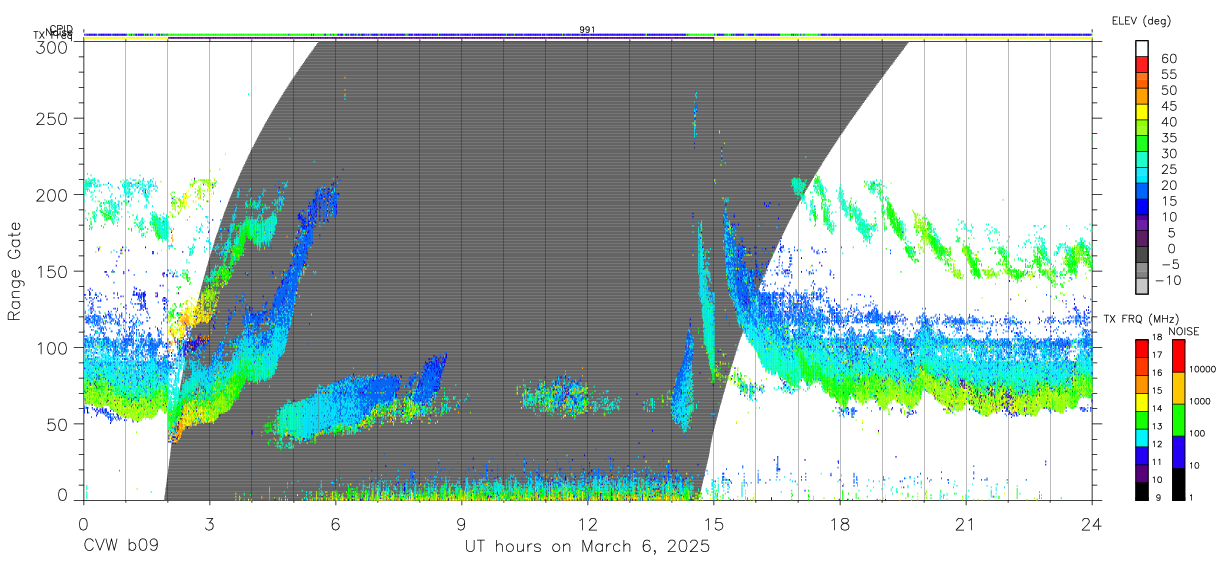
Task: Click the -5 label on ELEV colorbar
Action: pyautogui.click(x=1169, y=264)
